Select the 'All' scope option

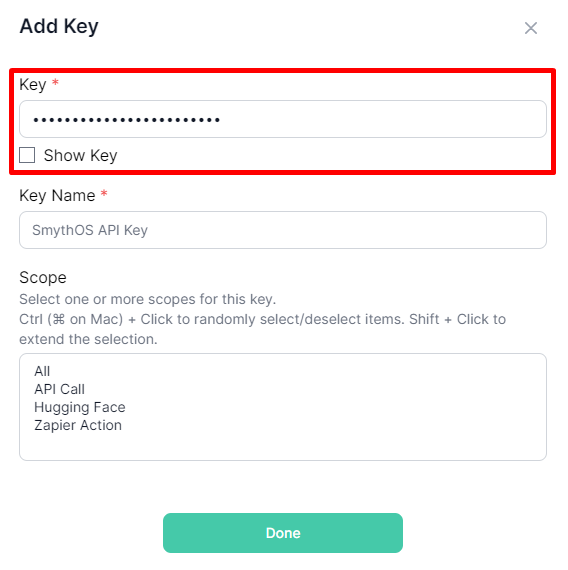[42, 371]
